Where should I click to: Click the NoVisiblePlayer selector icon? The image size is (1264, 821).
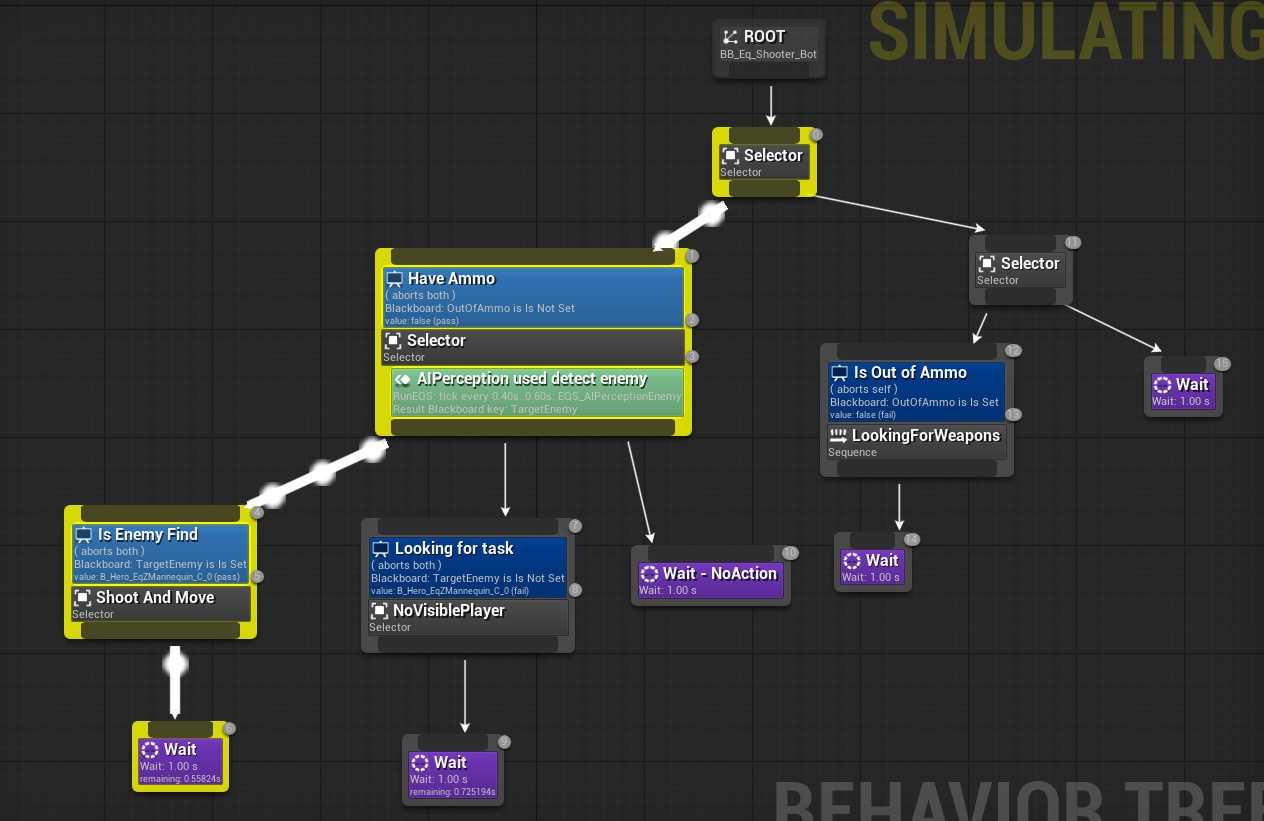click(x=379, y=611)
